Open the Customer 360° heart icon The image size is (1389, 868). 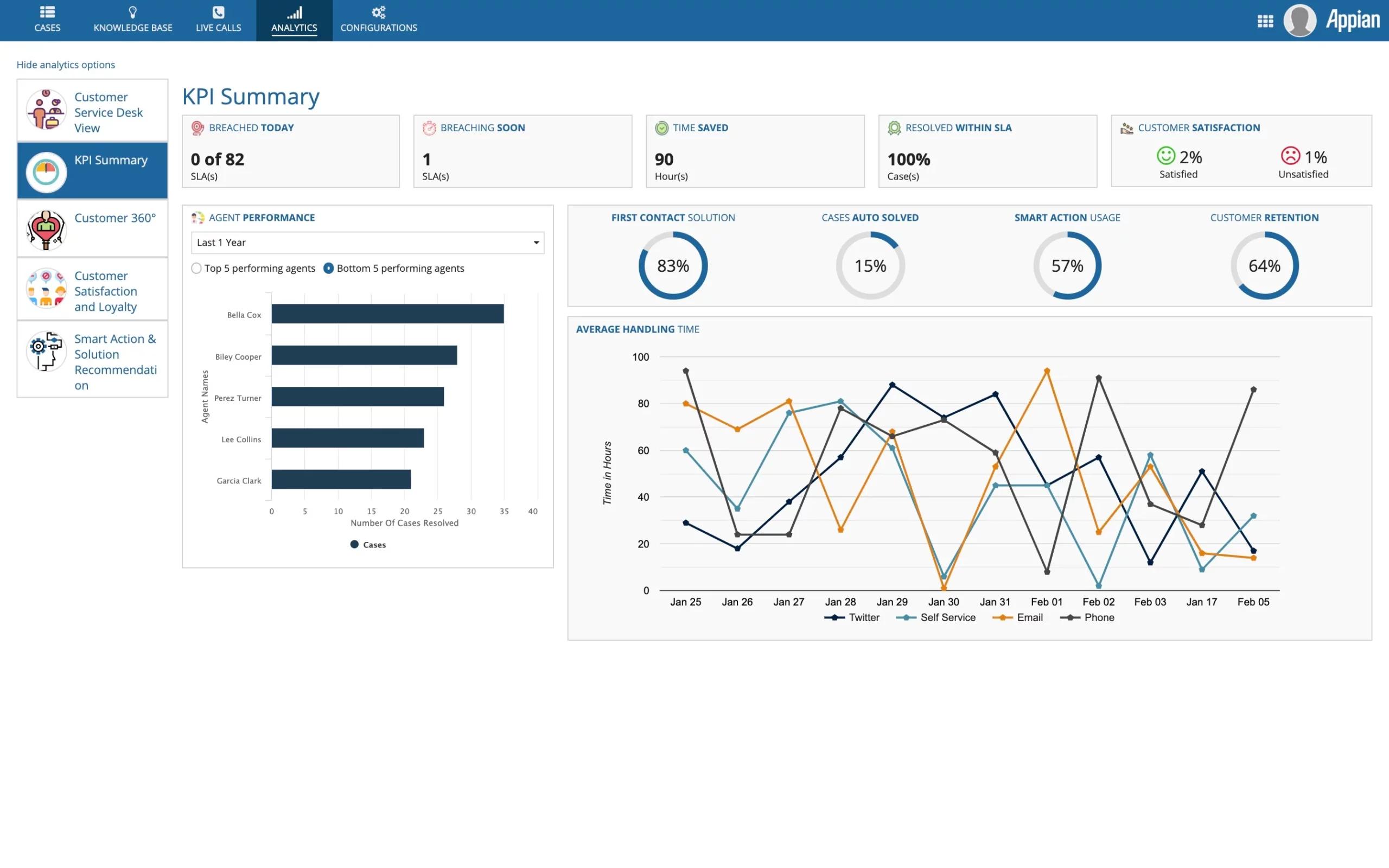46,229
